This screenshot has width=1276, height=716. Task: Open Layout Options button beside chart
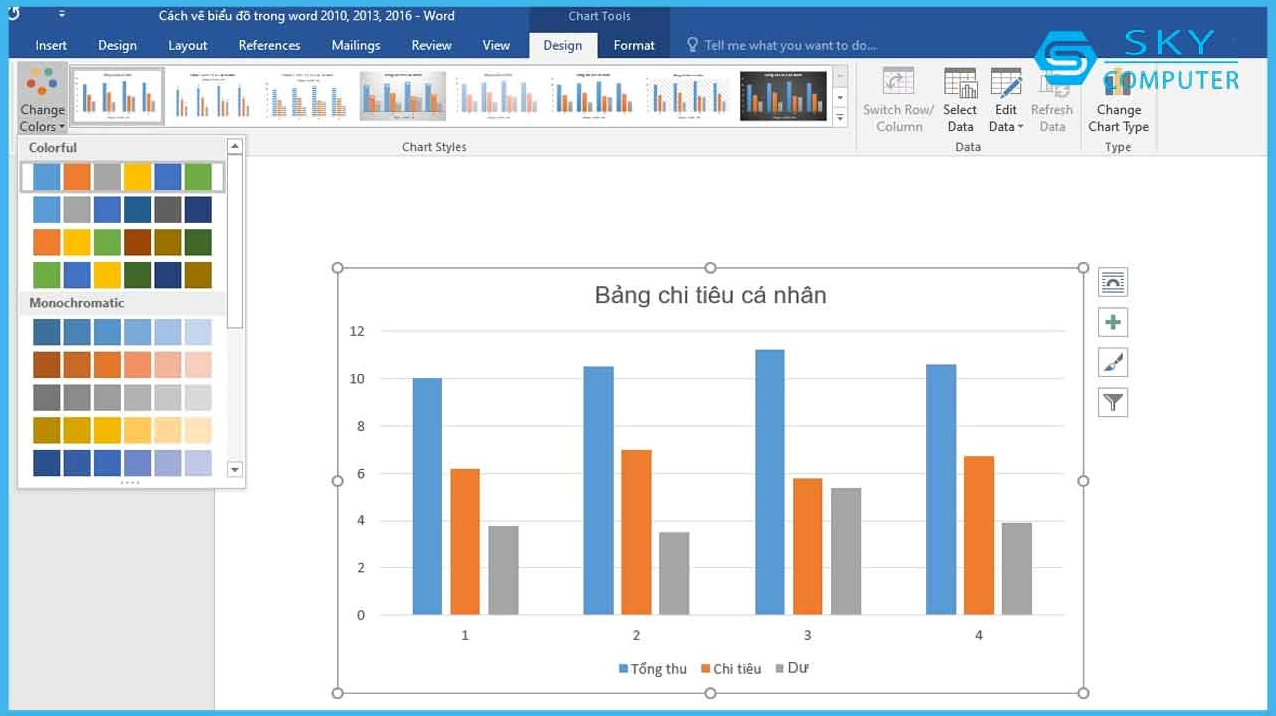1113,282
